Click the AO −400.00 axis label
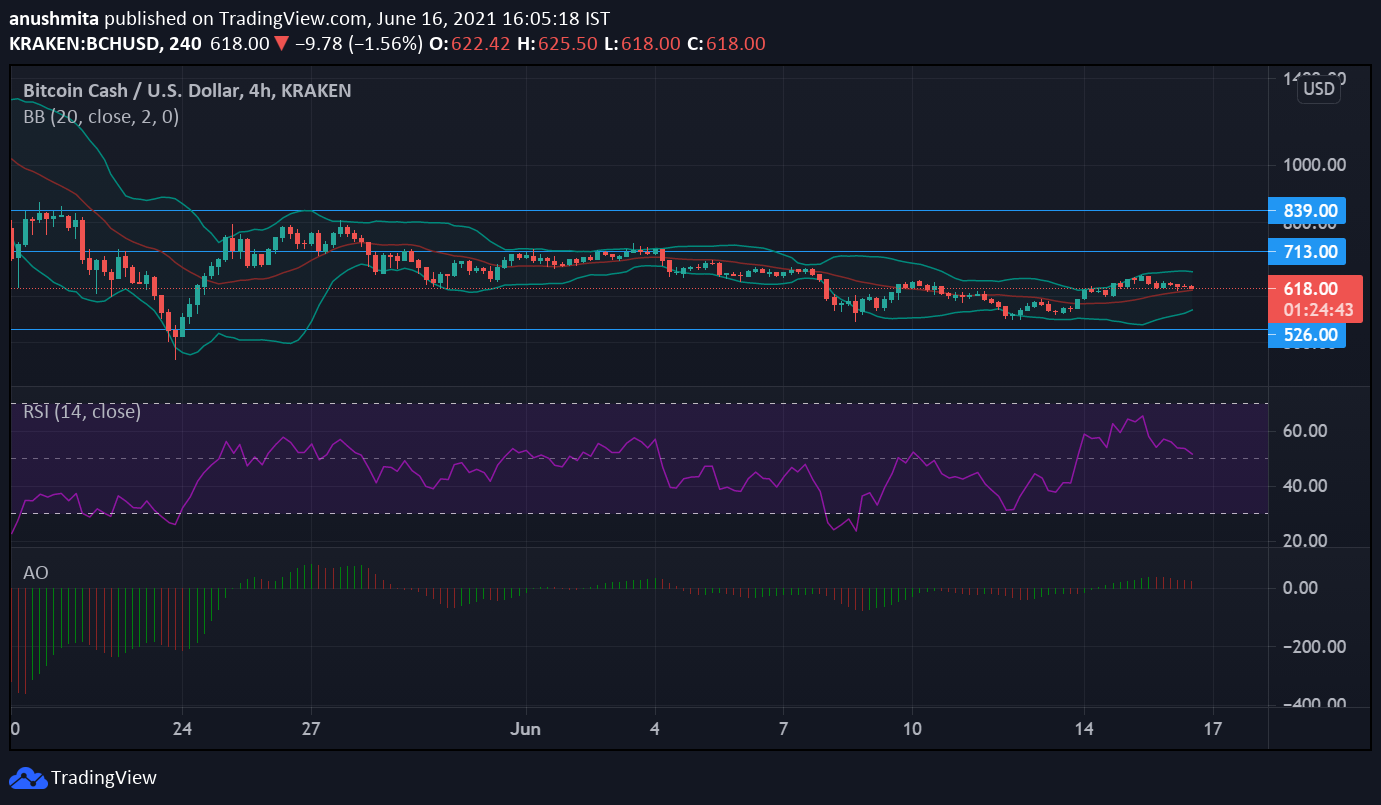This screenshot has width=1381, height=805. (1314, 704)
